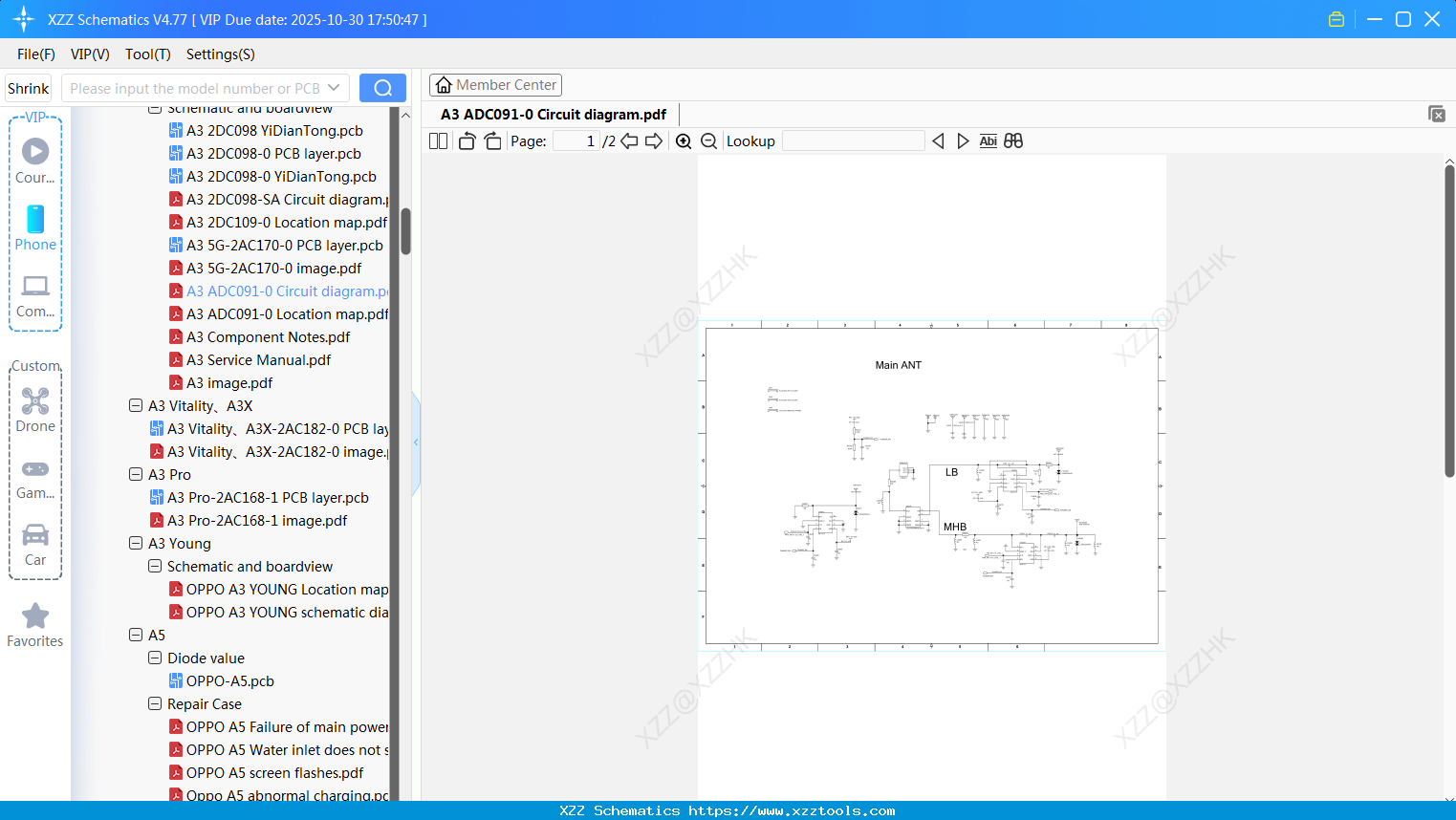Click the model search magnifier icon
Image resolution: width=1456 pixels, height=820 pixels.
click(x=382, y=87)
